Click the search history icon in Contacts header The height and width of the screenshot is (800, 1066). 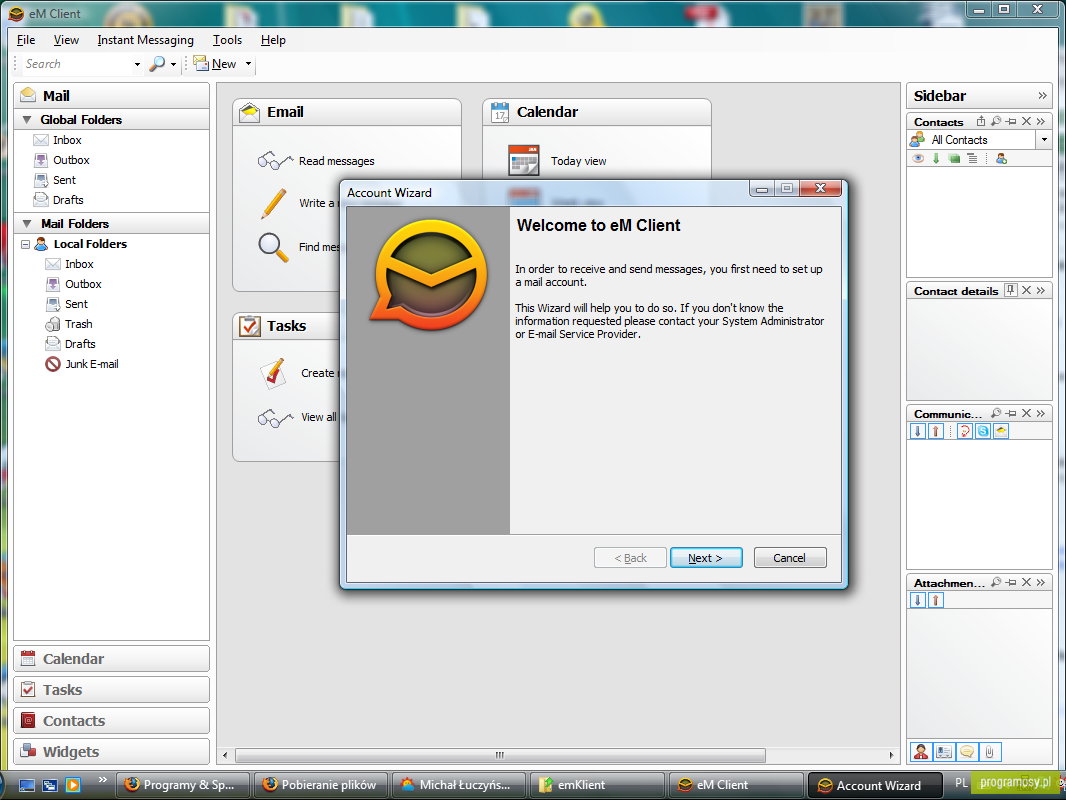point(996,121)
